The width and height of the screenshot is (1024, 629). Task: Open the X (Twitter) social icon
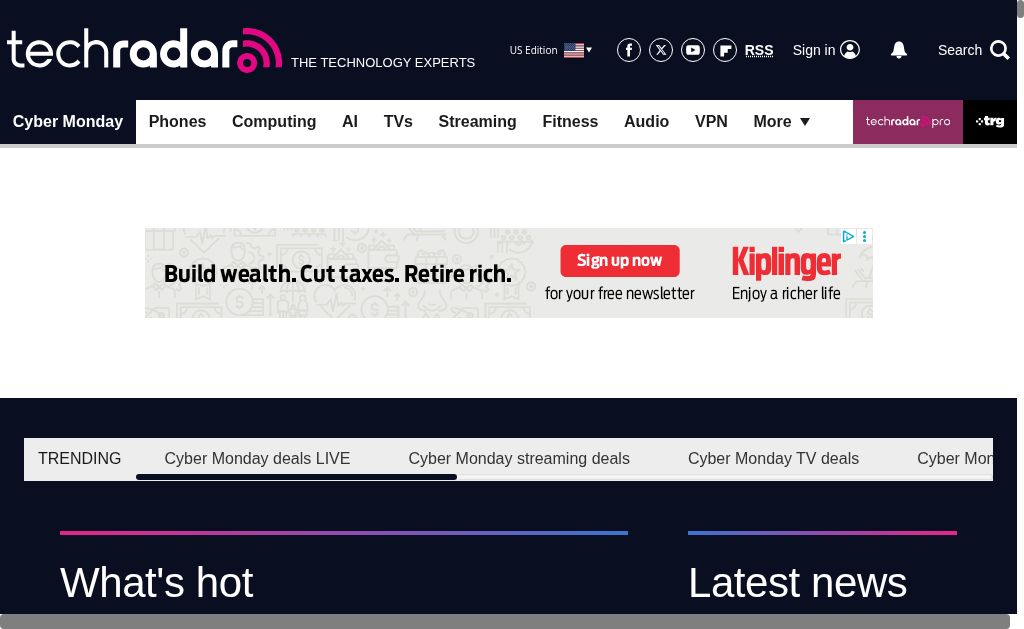point(661,50)
